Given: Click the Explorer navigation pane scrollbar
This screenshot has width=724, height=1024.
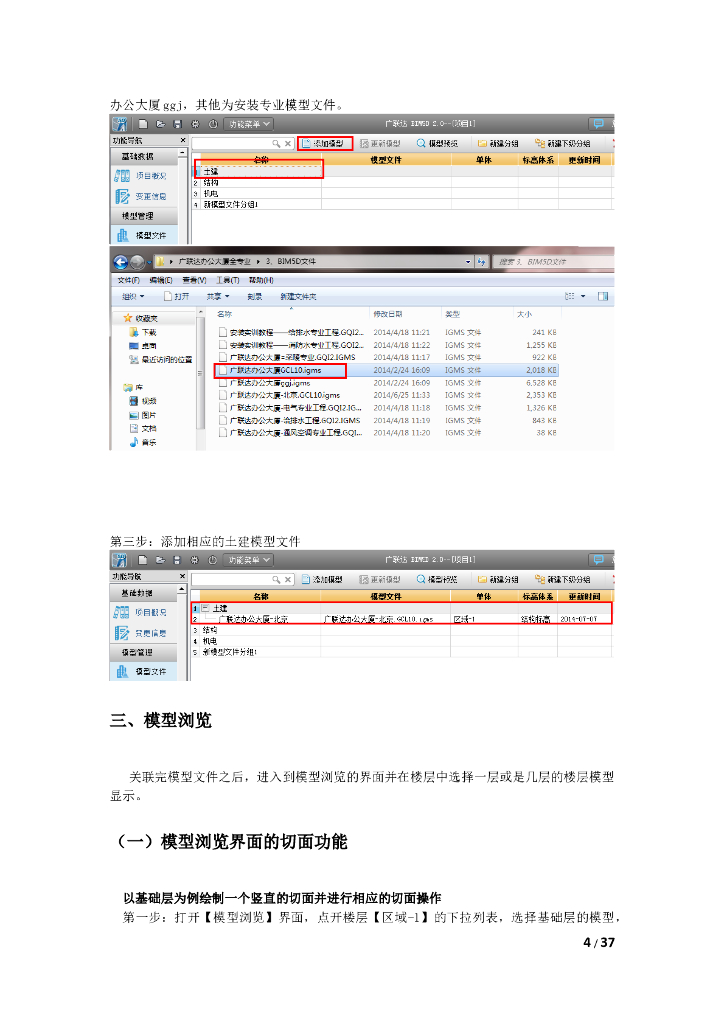Looking at the screenshot, I should coord(200,375).
